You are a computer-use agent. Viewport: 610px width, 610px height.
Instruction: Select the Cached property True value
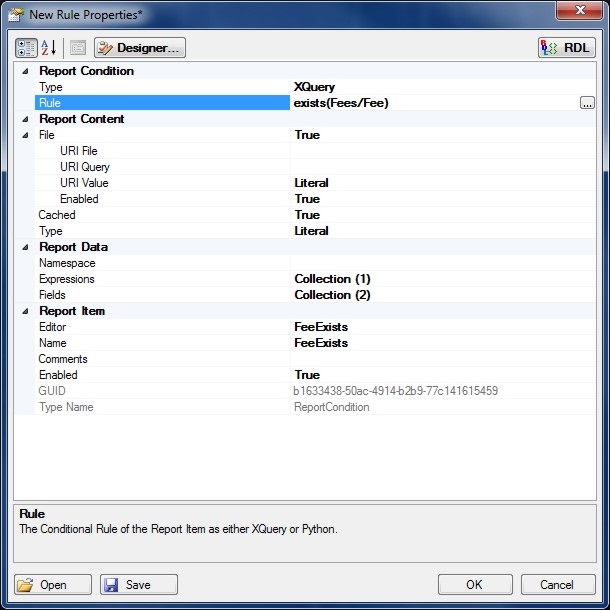tap(307, 215)
